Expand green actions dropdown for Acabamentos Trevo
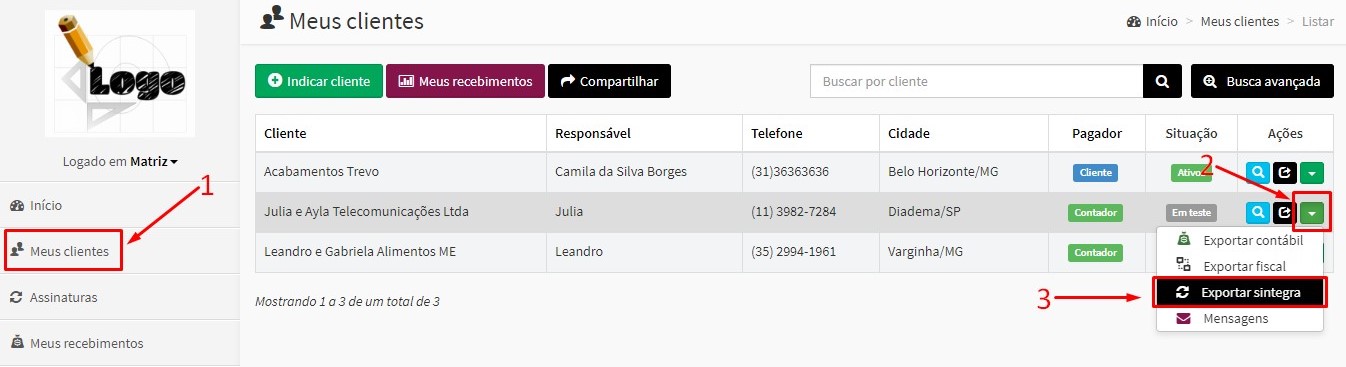This screenshot has width=1346, height=367. (1312, 172)
